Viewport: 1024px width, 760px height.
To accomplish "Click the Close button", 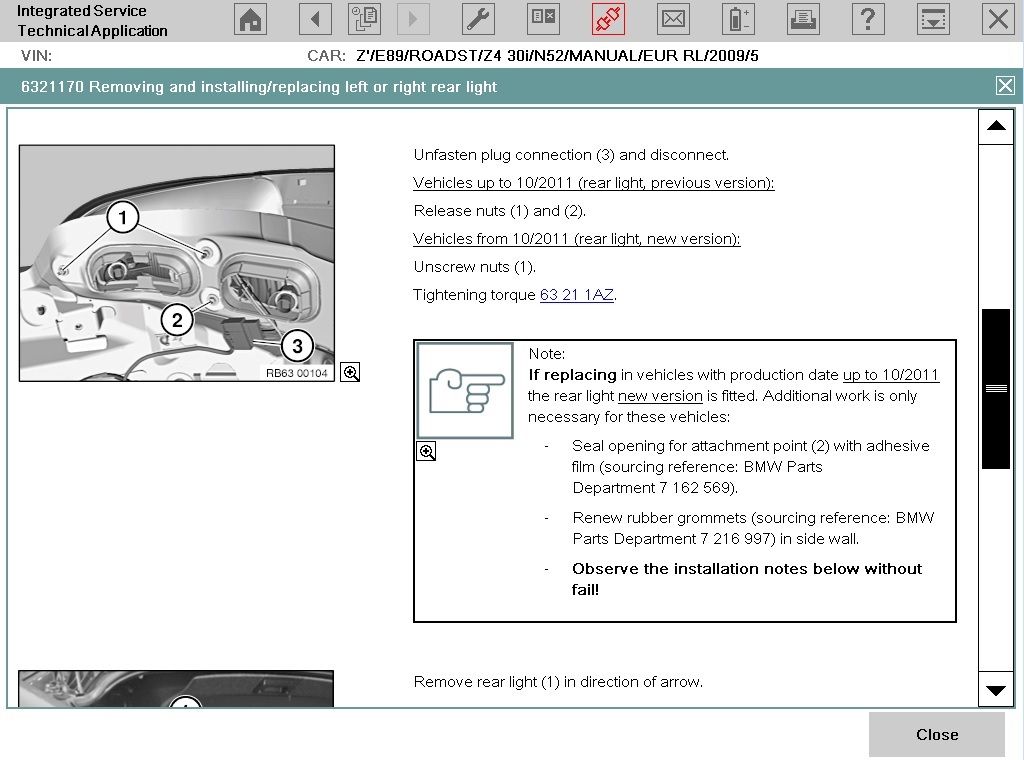I will (936, 735).
